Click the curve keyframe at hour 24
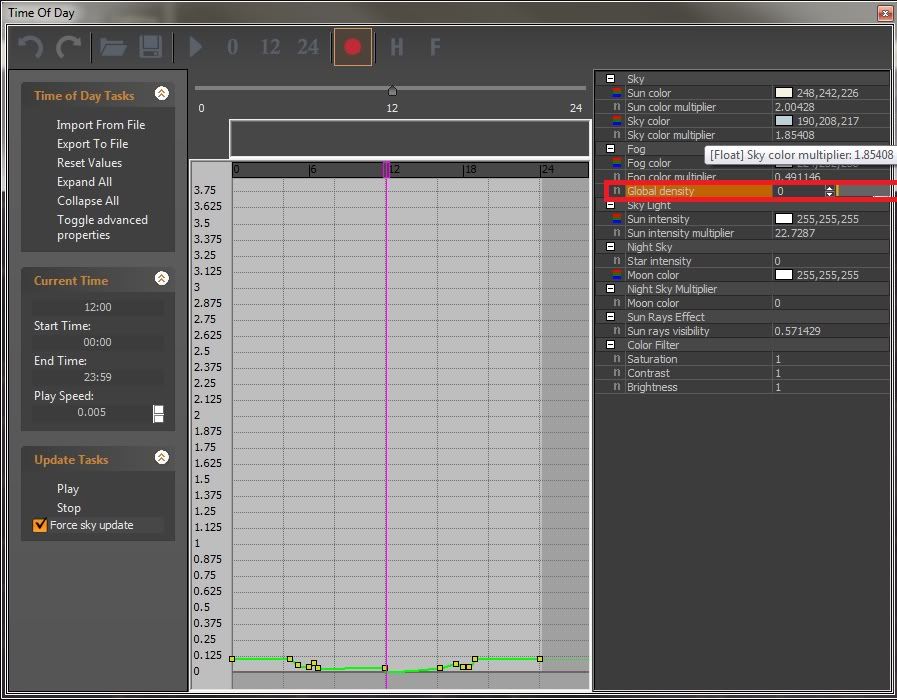 [x=539, y=659]
